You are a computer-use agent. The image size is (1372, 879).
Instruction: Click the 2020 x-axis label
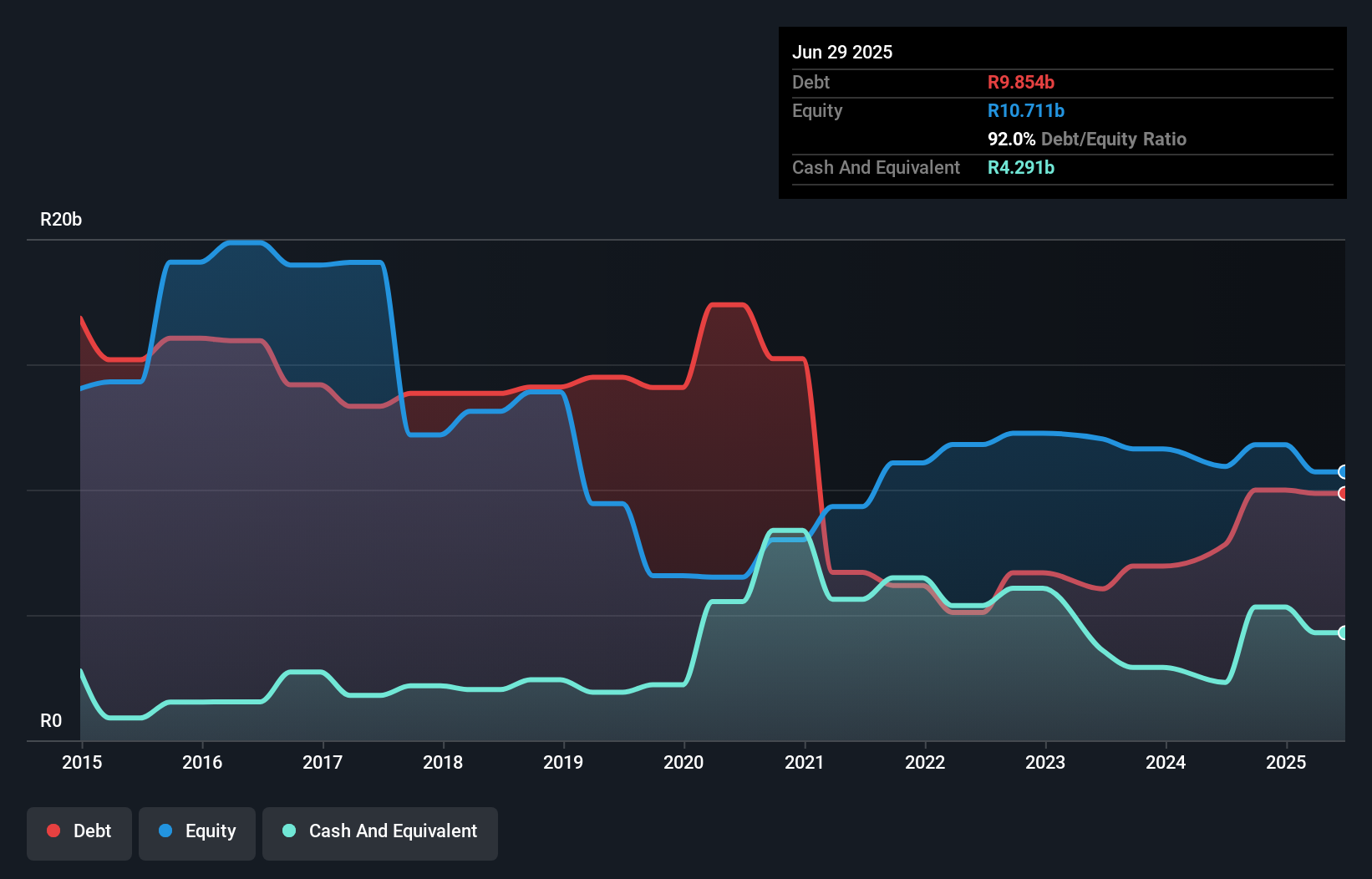tap(683, 762)
